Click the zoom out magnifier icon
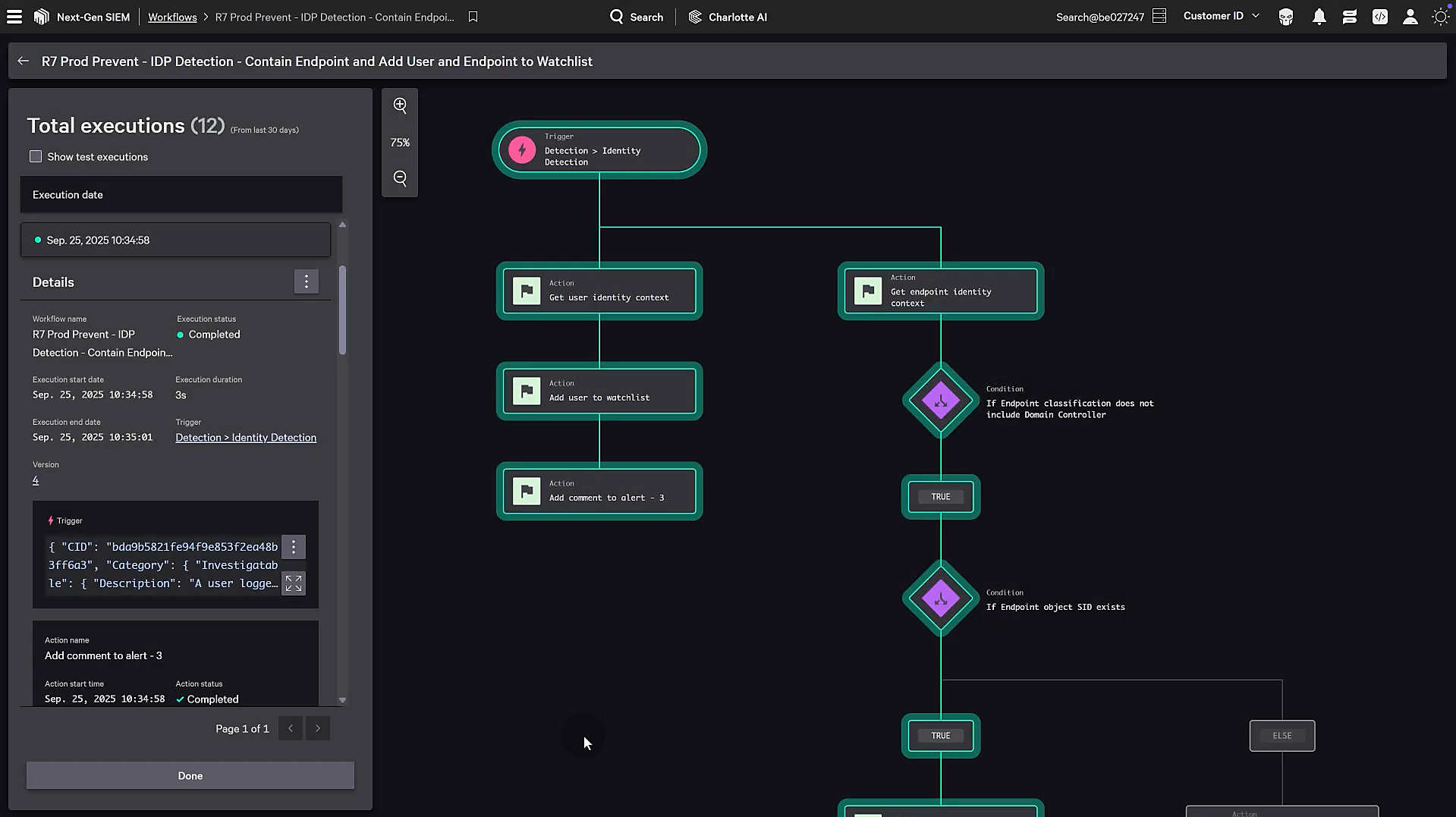Image resolution: width=1456 pixels, height=817 pixels. pos(400,178)
